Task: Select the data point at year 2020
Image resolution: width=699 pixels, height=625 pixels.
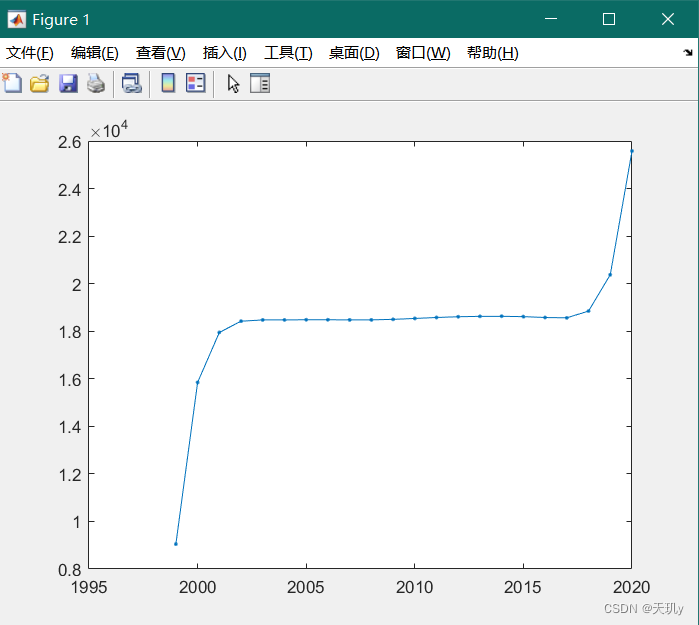Action: pyautogui.click(x=632, y=151)
